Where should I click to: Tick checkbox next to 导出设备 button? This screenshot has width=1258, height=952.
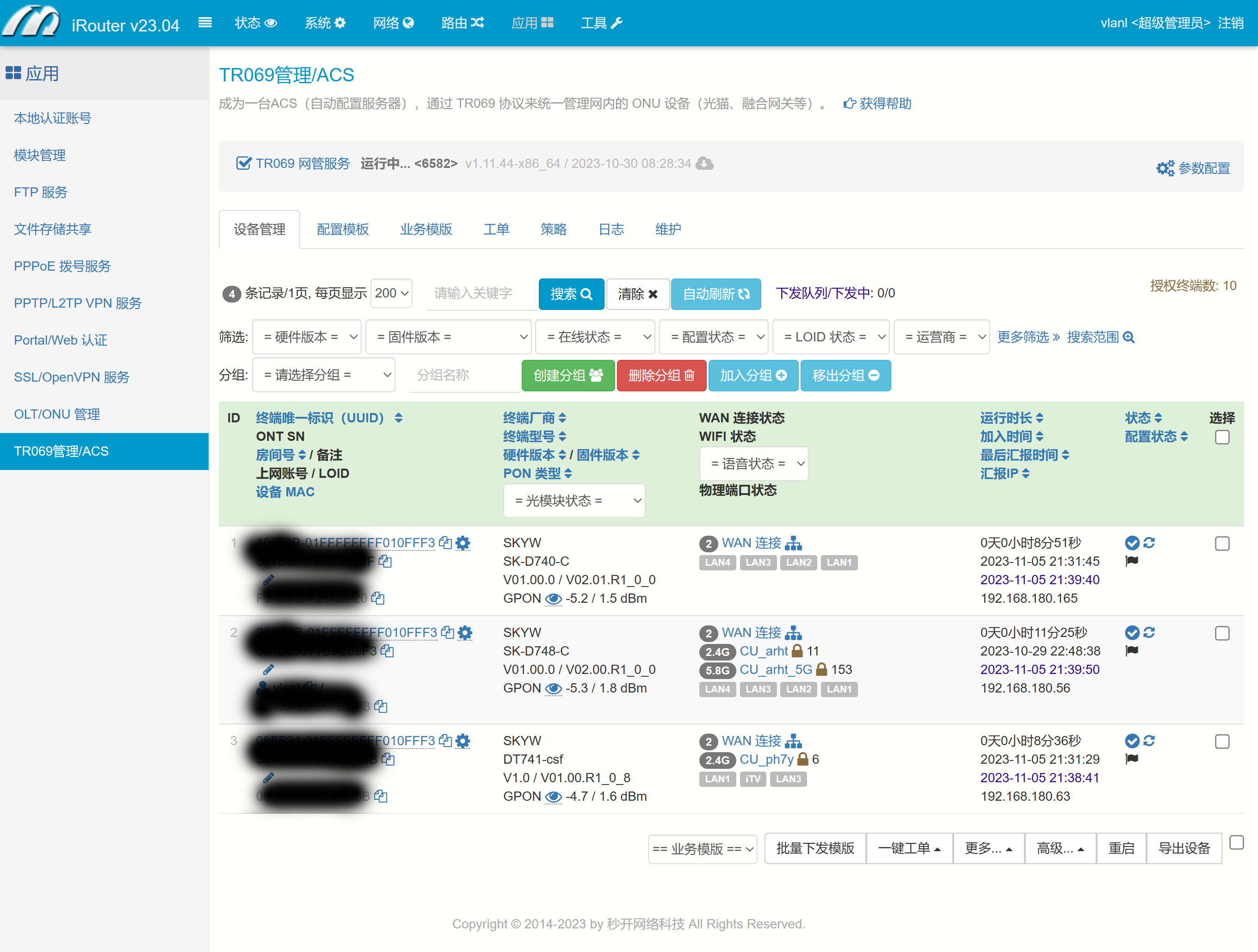(x=1236, y=842)
